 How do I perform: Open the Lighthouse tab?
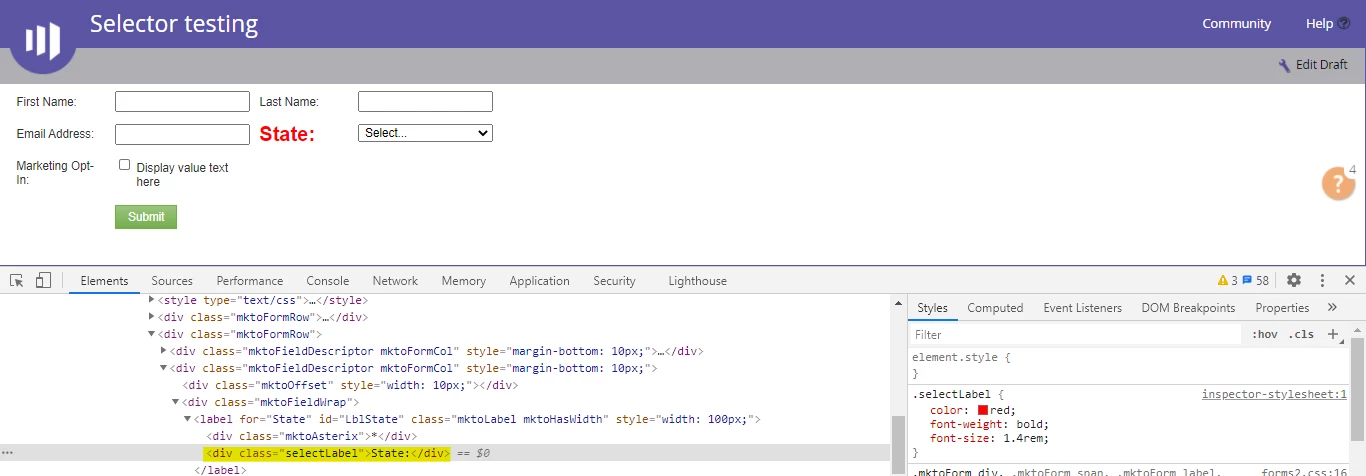pos(698,281)
